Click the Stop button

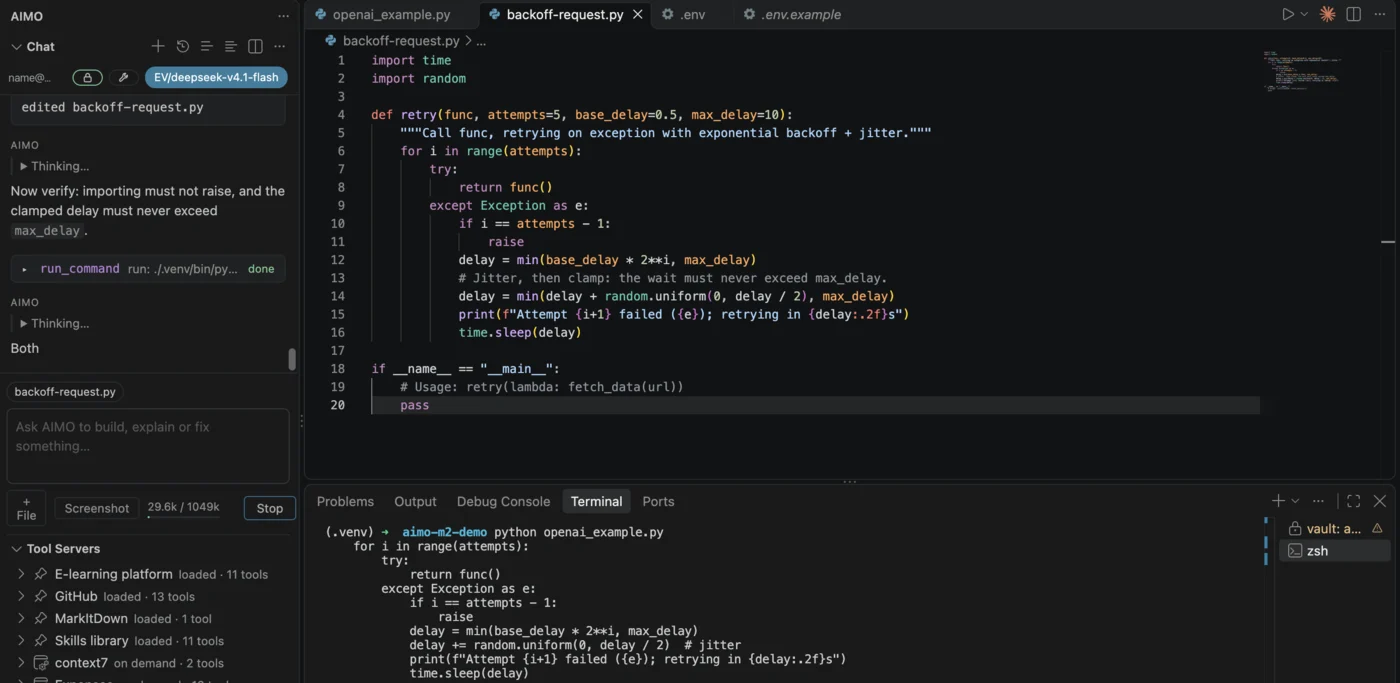click(270, 508)
